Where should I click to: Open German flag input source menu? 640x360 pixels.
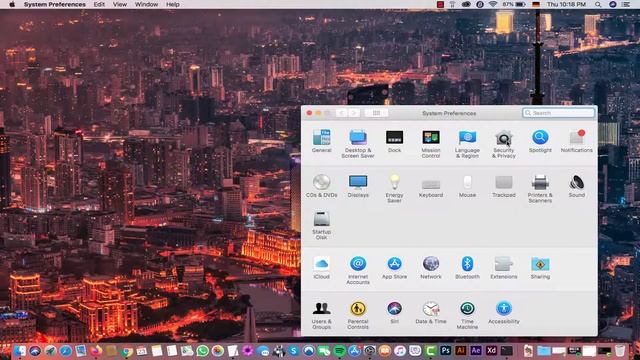(x=536, y=4)
